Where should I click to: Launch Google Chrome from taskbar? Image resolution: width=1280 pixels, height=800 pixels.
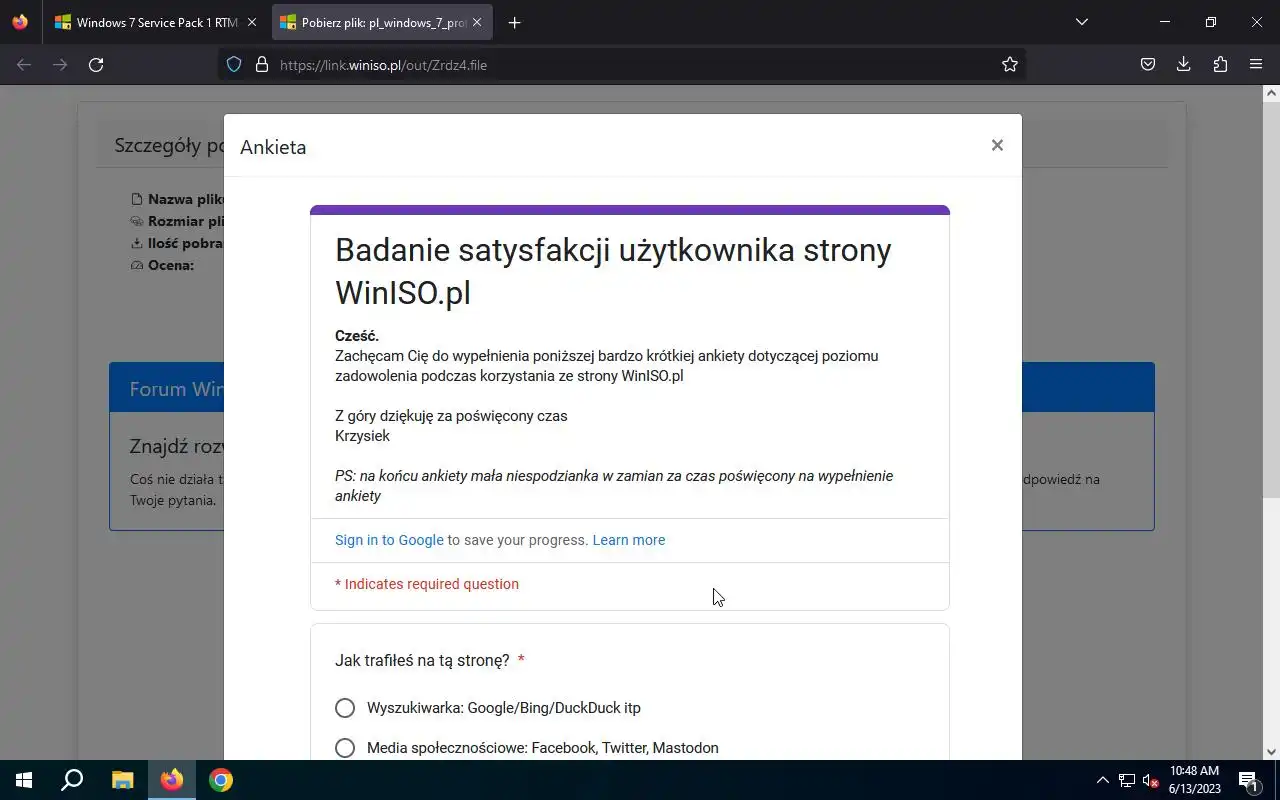[221, 780]
